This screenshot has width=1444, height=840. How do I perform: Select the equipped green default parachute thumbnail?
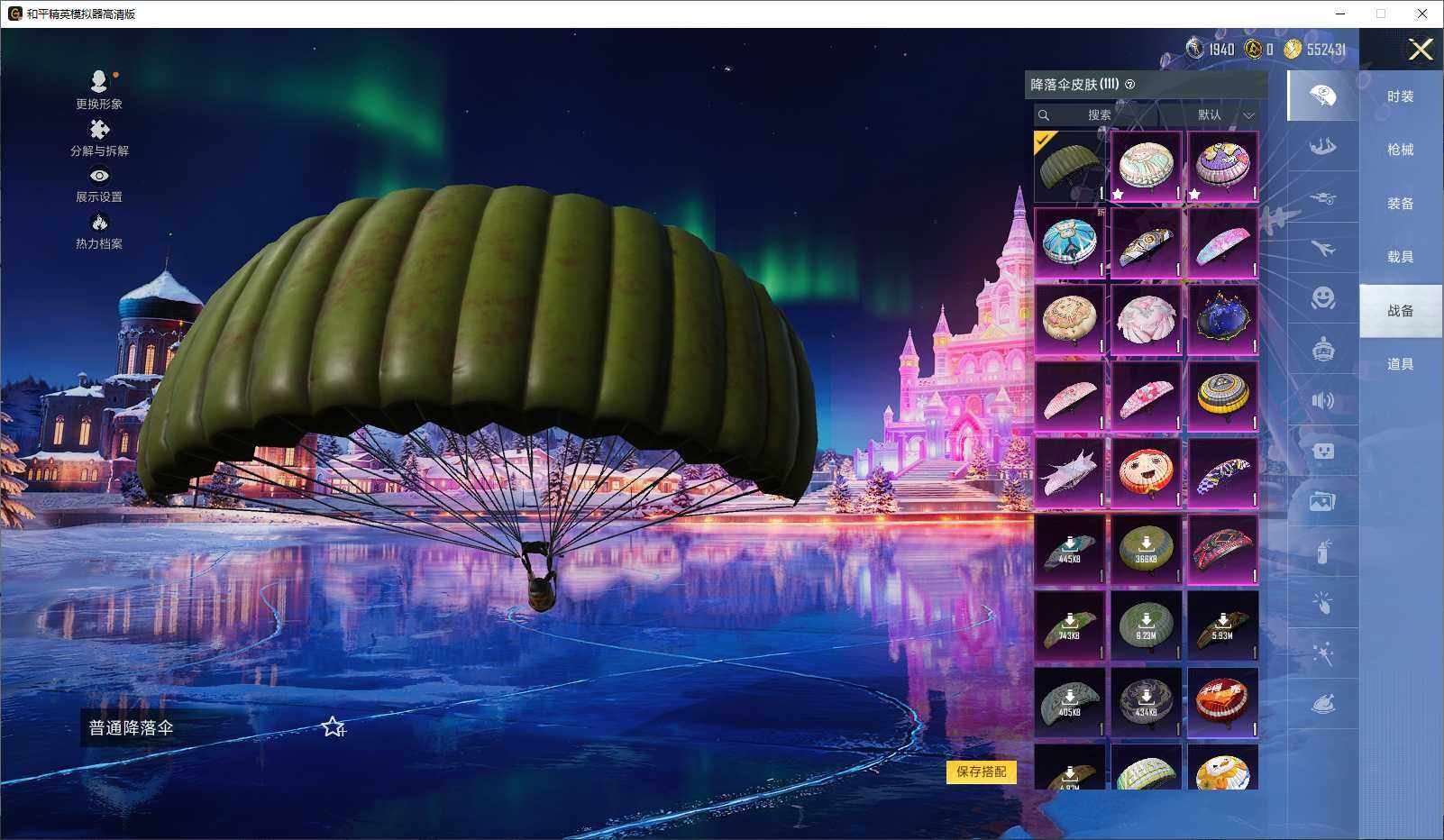(1070, 167)
